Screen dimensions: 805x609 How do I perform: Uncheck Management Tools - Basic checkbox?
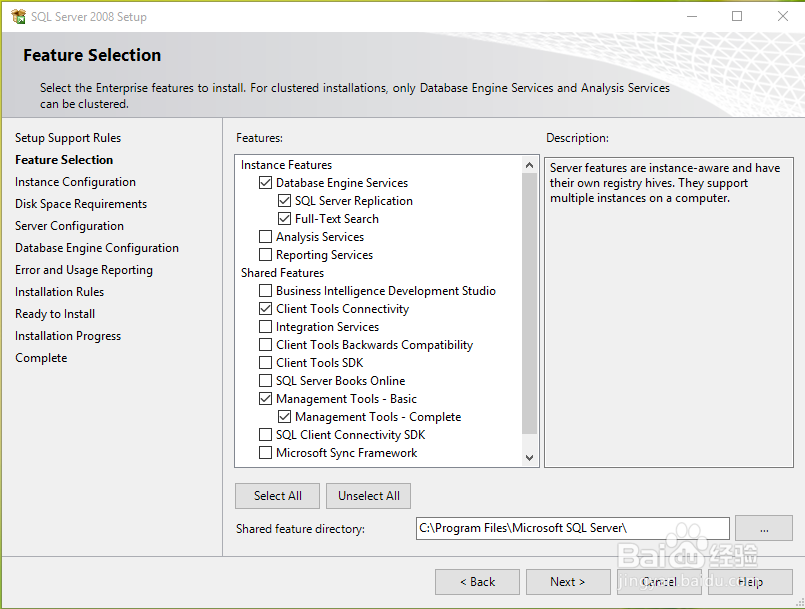(x=265, y=398)
